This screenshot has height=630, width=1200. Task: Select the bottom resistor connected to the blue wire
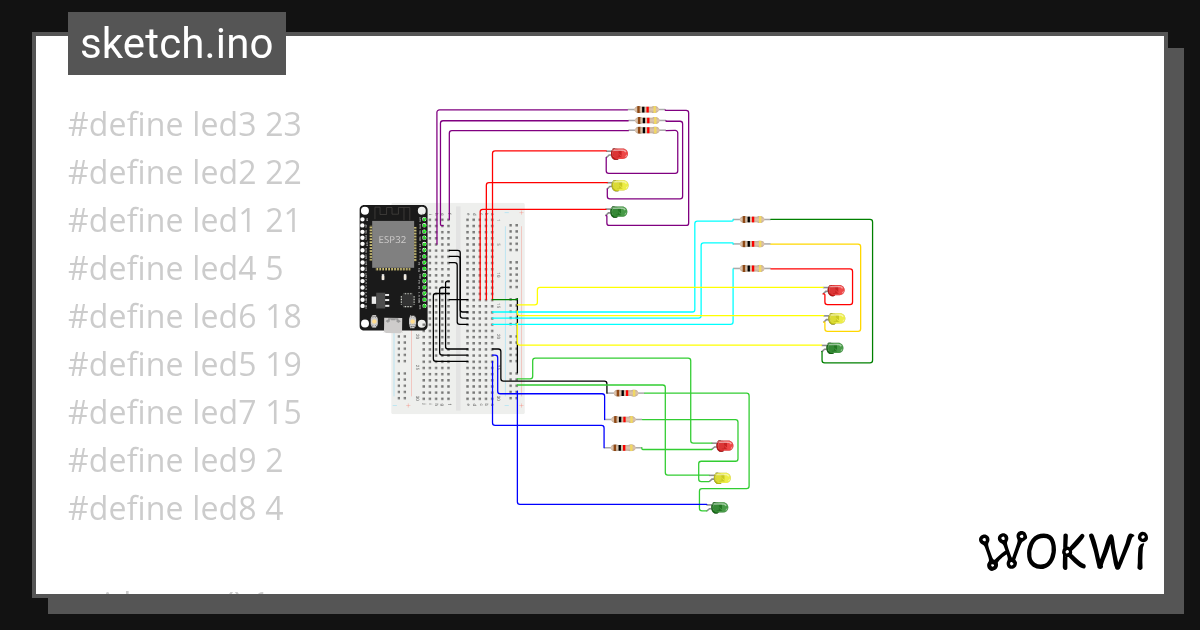pyautogui.click(x=624, y=447)
